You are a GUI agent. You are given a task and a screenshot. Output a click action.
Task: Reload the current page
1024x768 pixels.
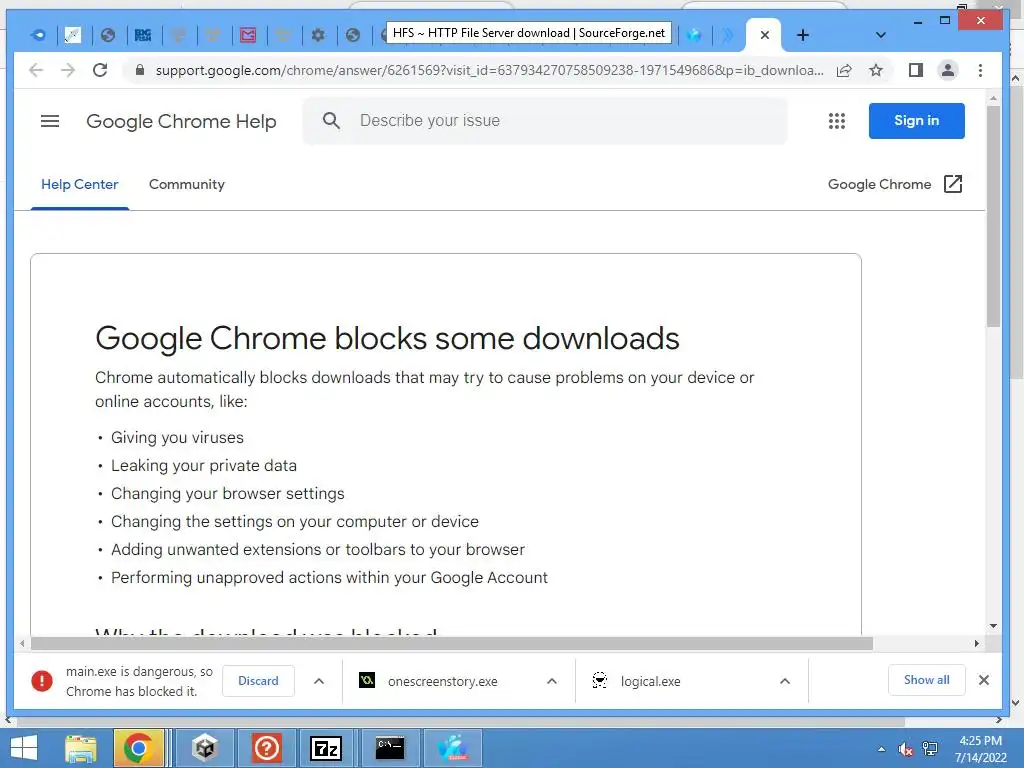coord(100,70)
